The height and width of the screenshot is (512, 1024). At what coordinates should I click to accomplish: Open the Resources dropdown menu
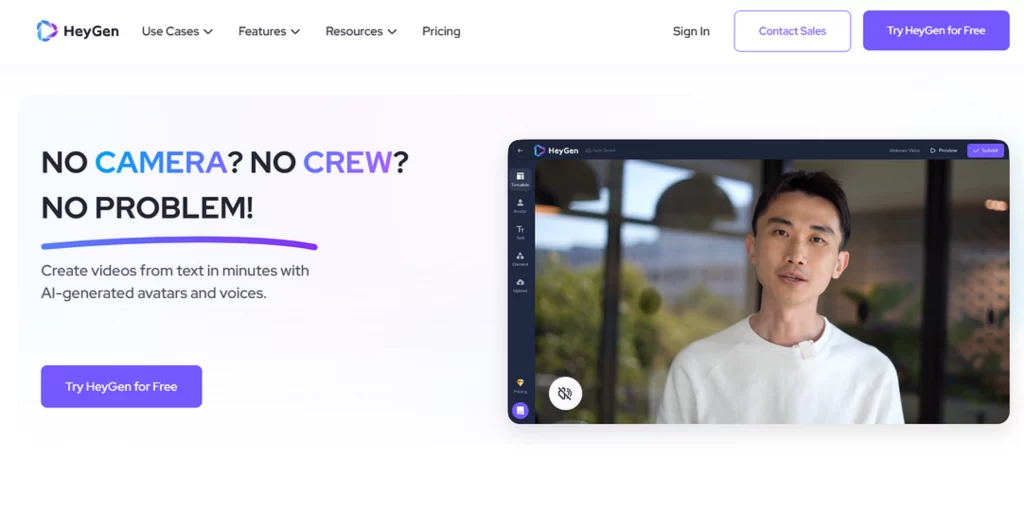click(x=361, y=31)
